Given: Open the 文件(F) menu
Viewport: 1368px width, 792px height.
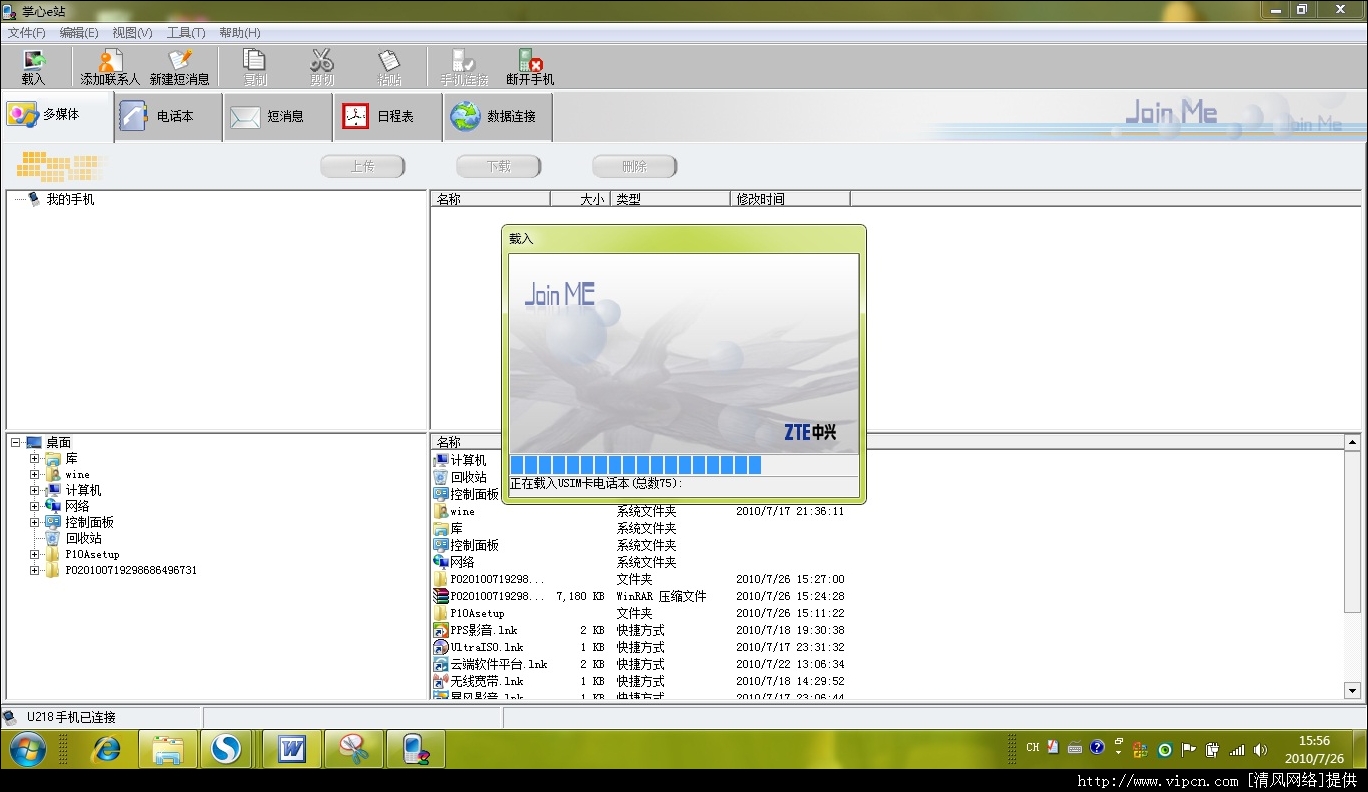Looking at the screenshot, I should coord(27,33).
